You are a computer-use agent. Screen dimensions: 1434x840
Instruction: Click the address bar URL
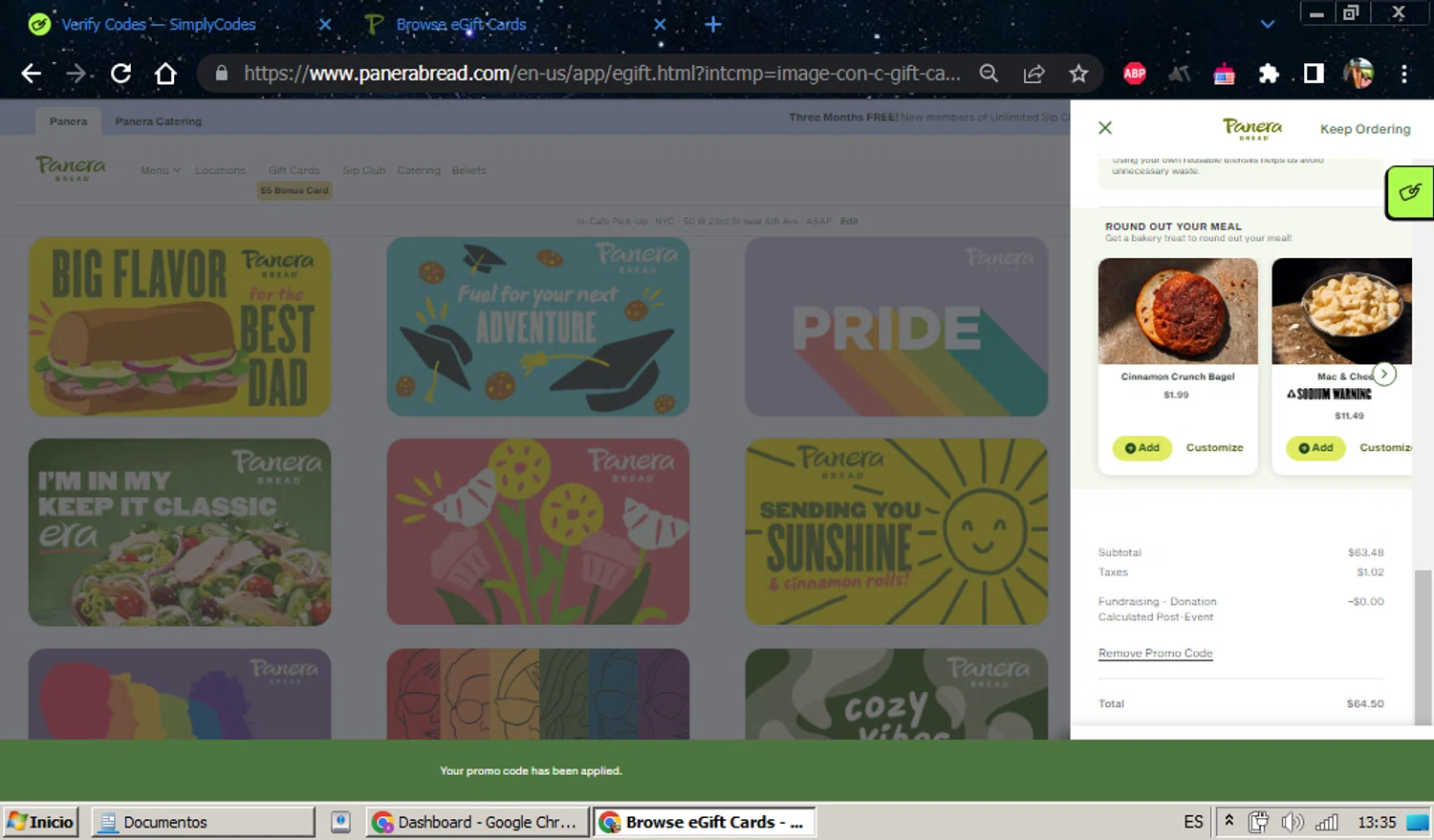[601, 74]
